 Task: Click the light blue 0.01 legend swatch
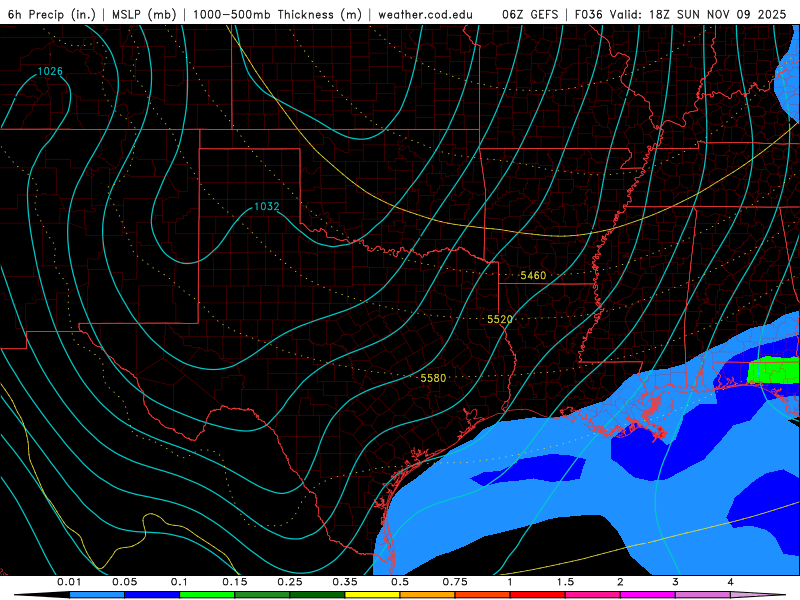tap(97, 595)
